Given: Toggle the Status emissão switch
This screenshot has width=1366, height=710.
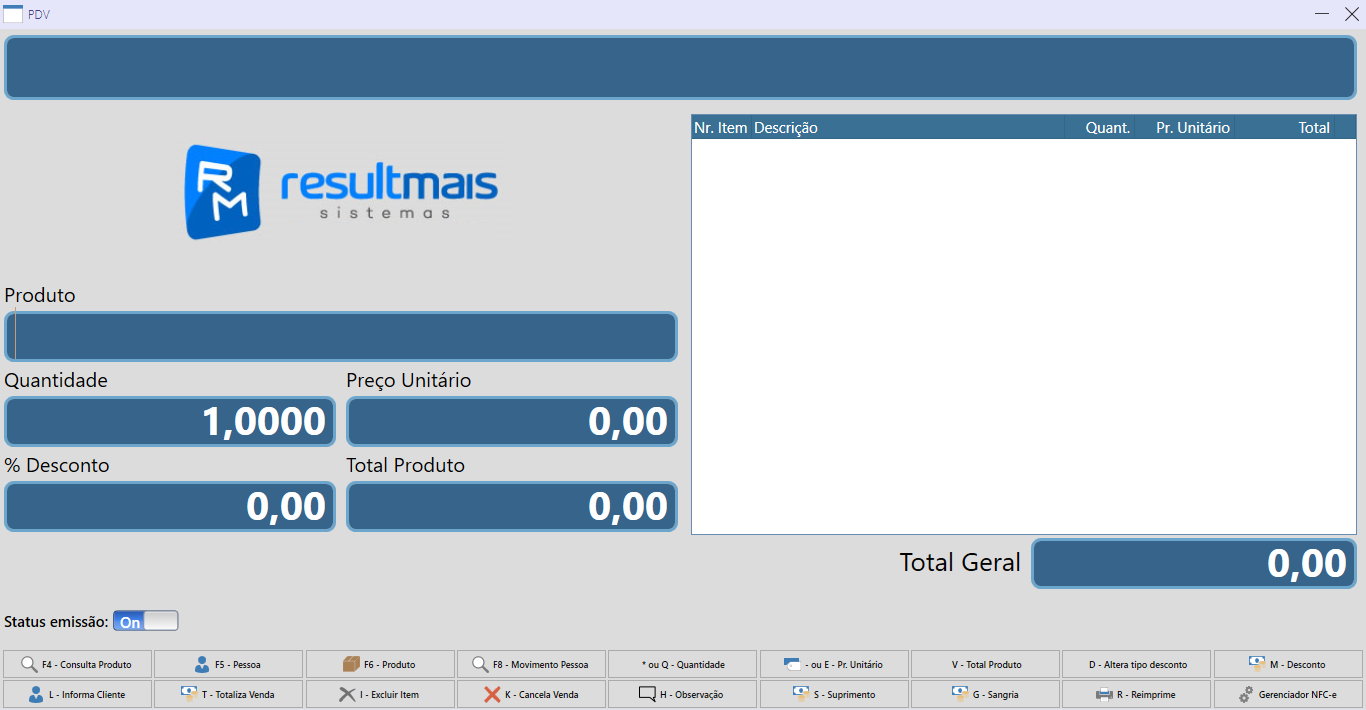Looking at the screenshot, I should click(x=145, y=621).
